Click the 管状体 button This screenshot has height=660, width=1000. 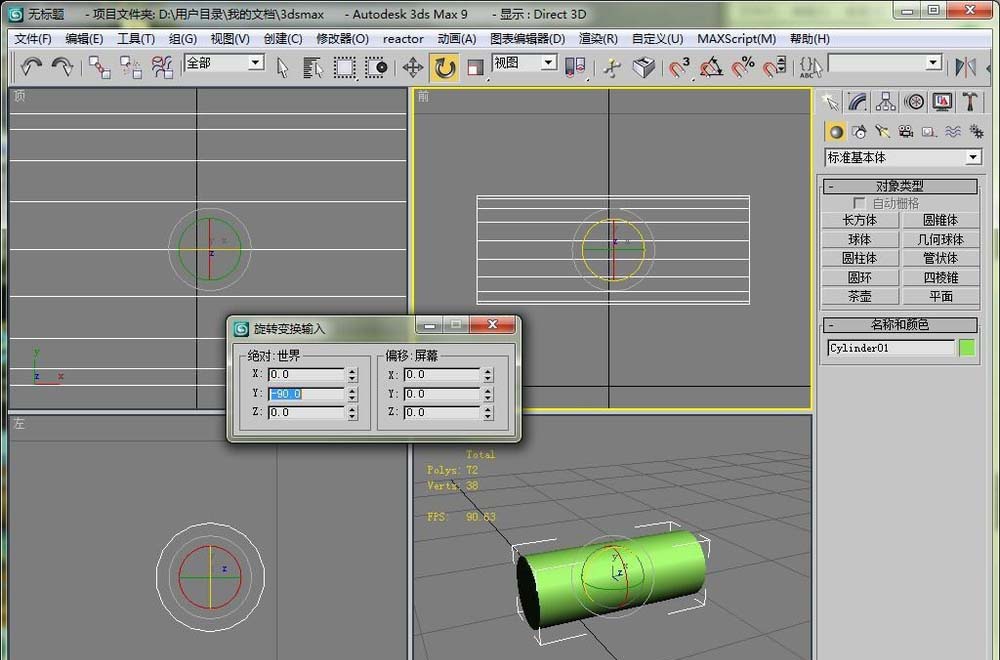pos(941,258)
